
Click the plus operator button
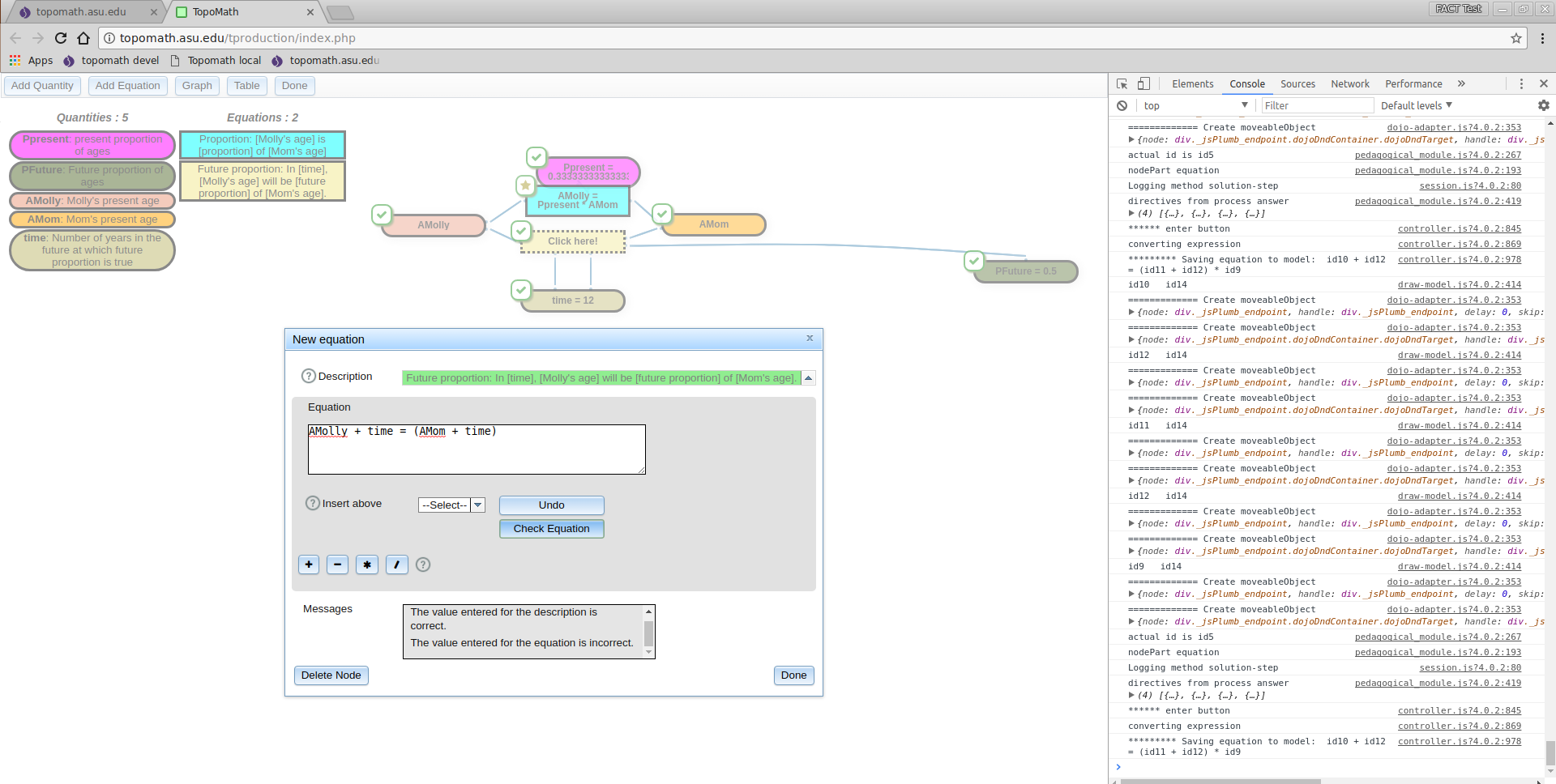click(309, 565)
